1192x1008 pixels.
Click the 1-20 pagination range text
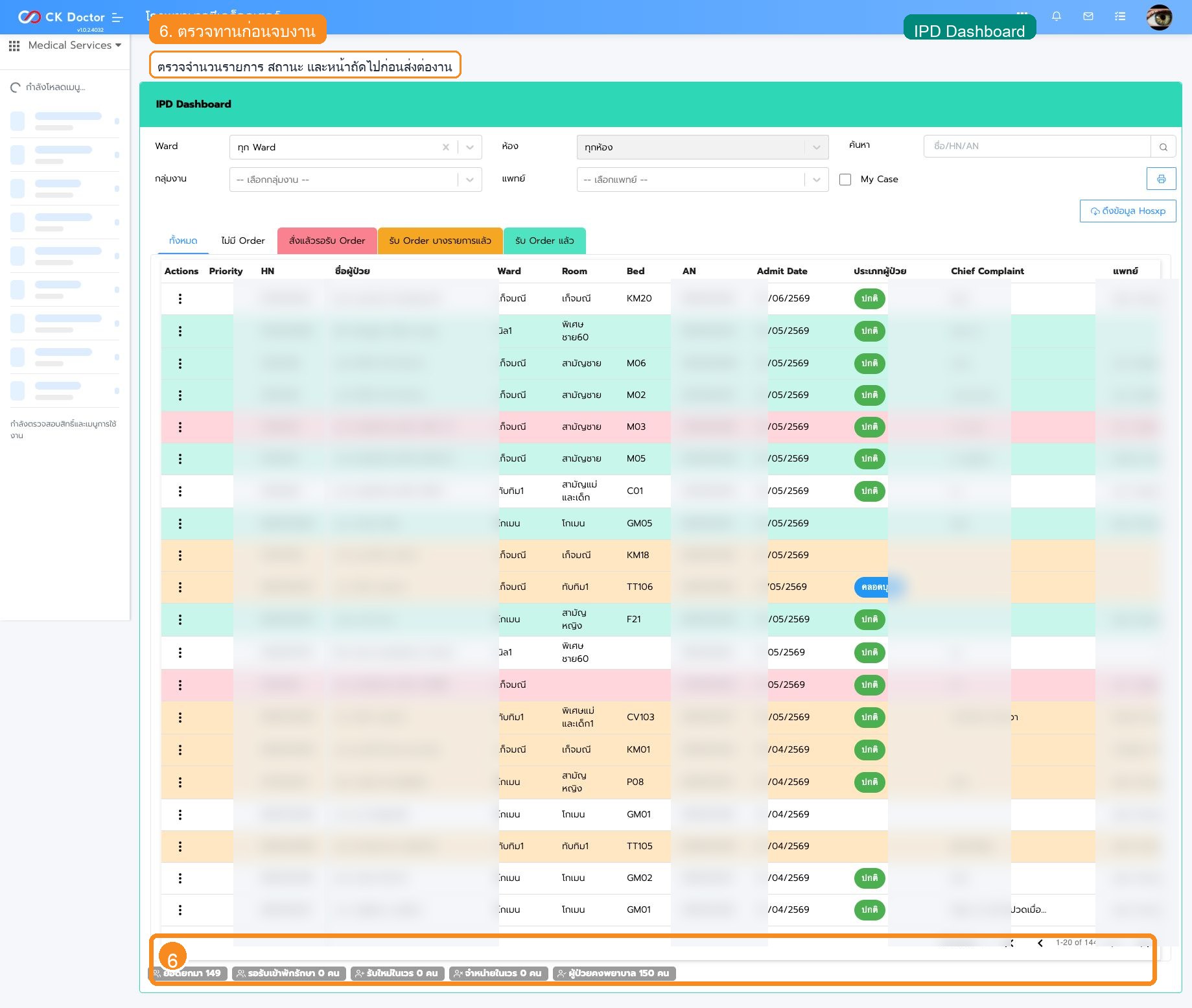[x=1075, y=943]
